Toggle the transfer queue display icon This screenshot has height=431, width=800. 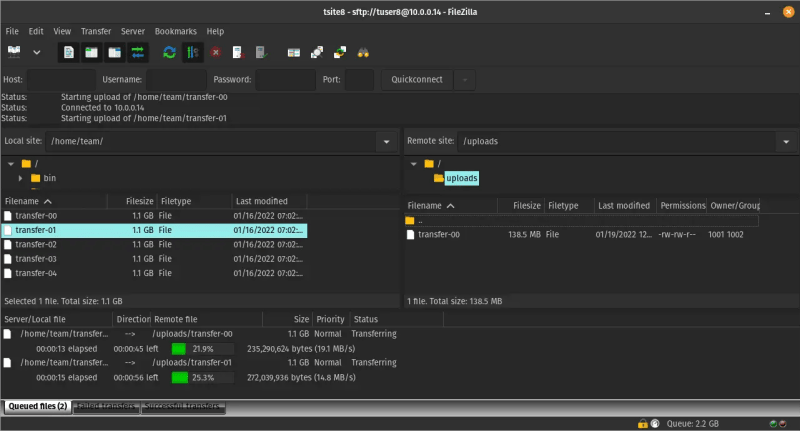click(138, 52)
